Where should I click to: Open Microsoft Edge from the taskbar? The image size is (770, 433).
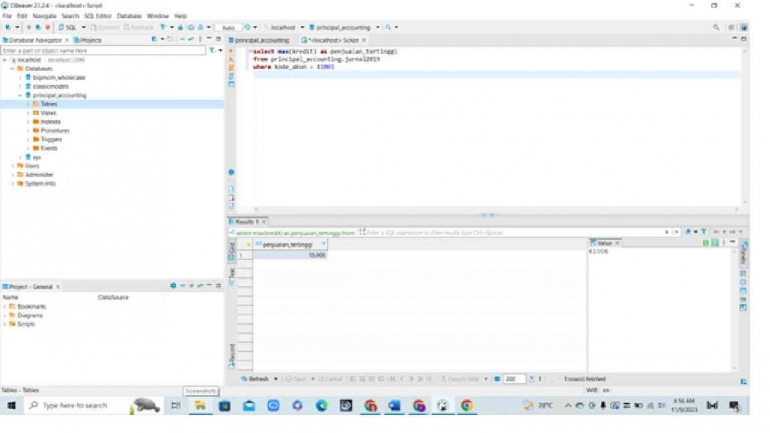pos(322,406)
